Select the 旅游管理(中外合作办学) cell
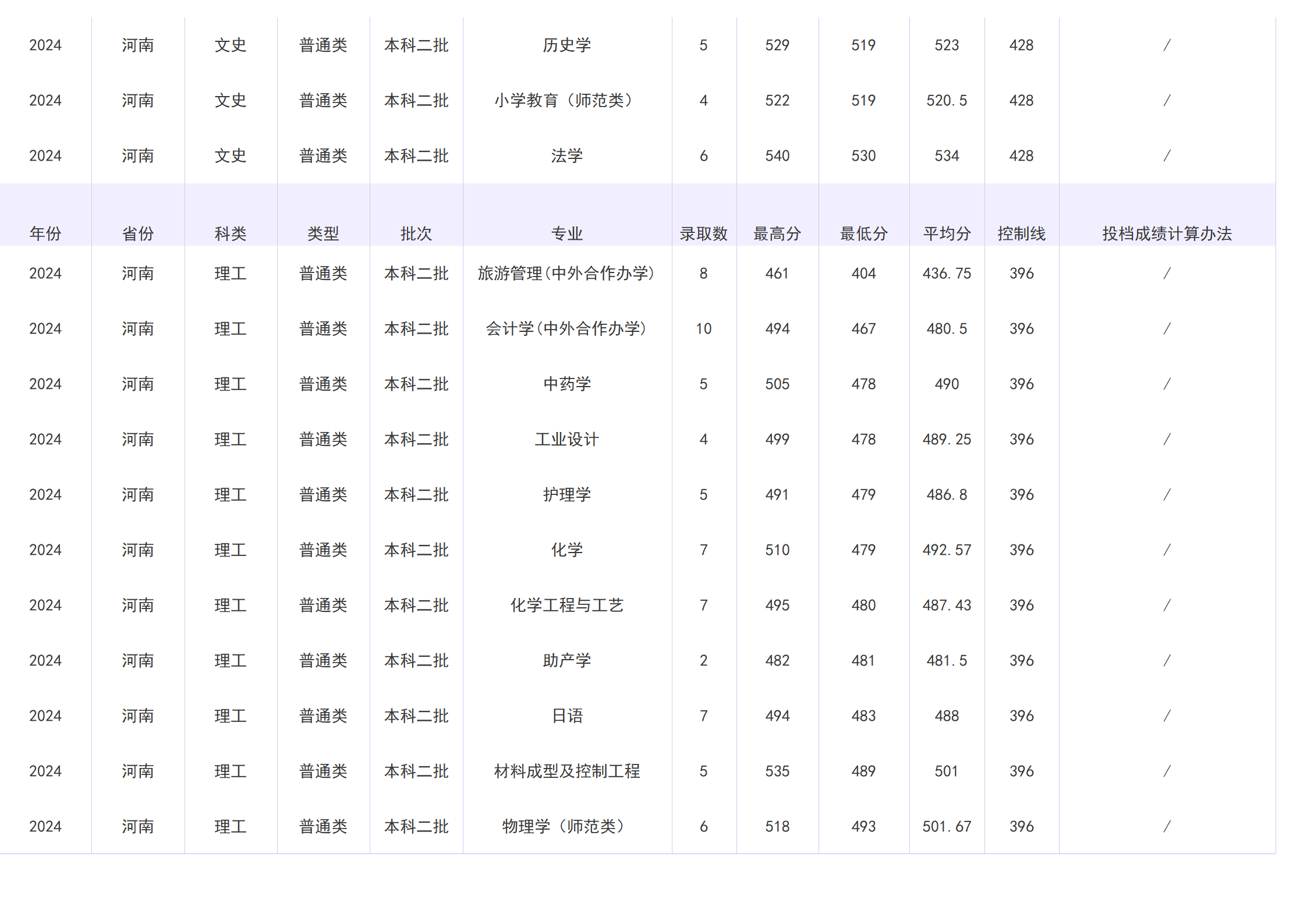Image resolution: width=1307 pixels, height=924 pixels. click(x=567, y=273)
